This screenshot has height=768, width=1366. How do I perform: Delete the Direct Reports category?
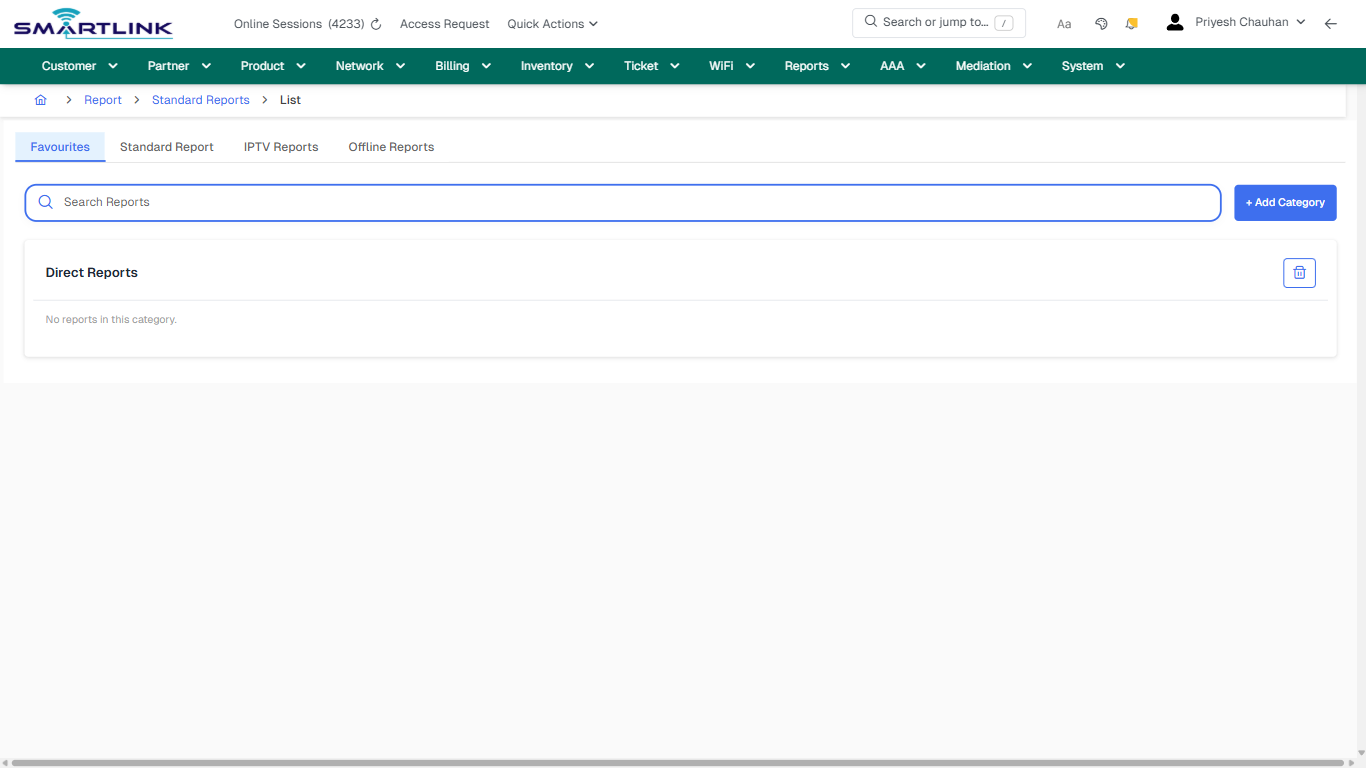click(1299, 272)
